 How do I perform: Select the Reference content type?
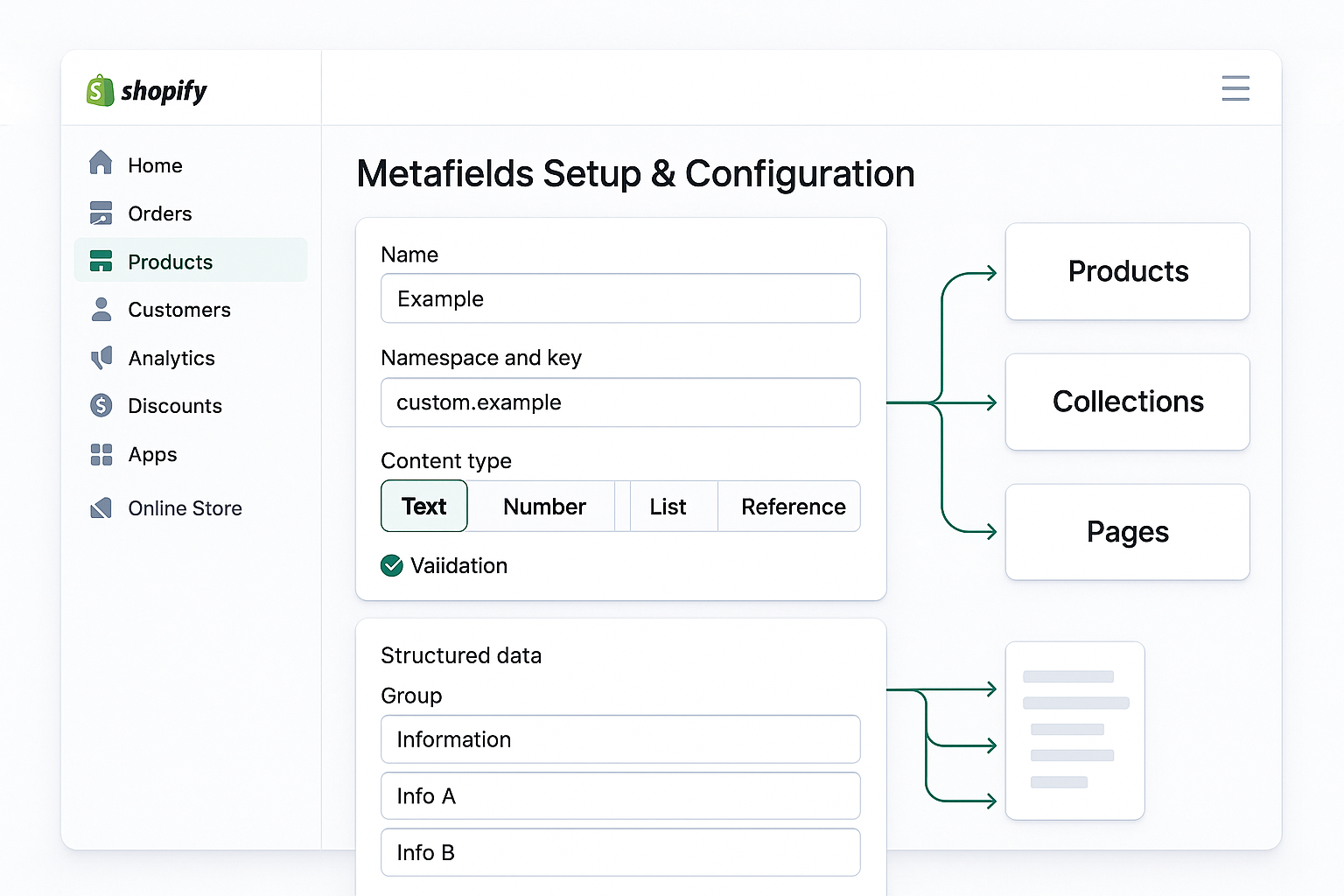click(793, 506)
